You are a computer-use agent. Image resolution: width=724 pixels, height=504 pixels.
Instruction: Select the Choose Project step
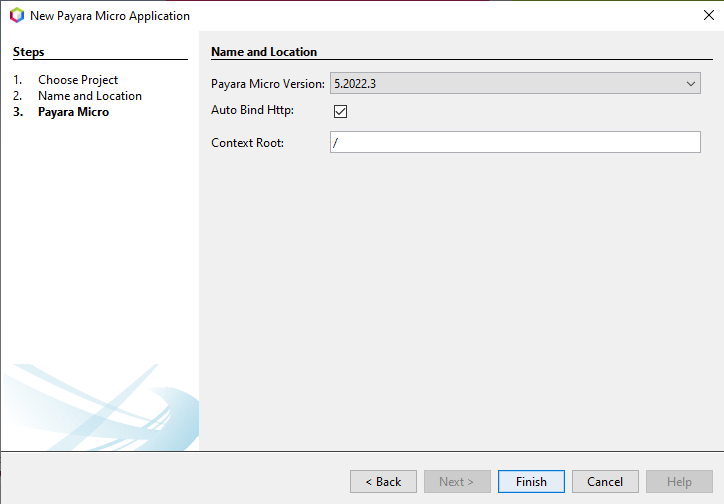click(x=78, y=80)
